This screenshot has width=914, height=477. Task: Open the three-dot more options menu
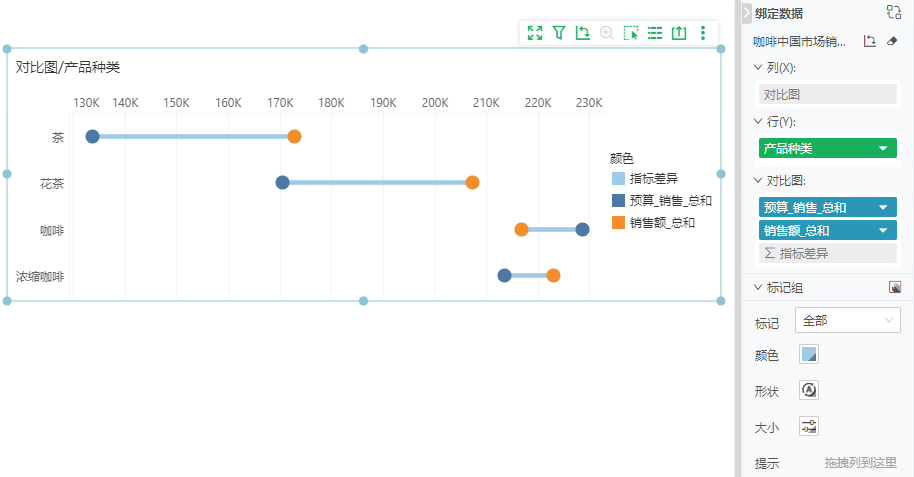pos(703,33)
